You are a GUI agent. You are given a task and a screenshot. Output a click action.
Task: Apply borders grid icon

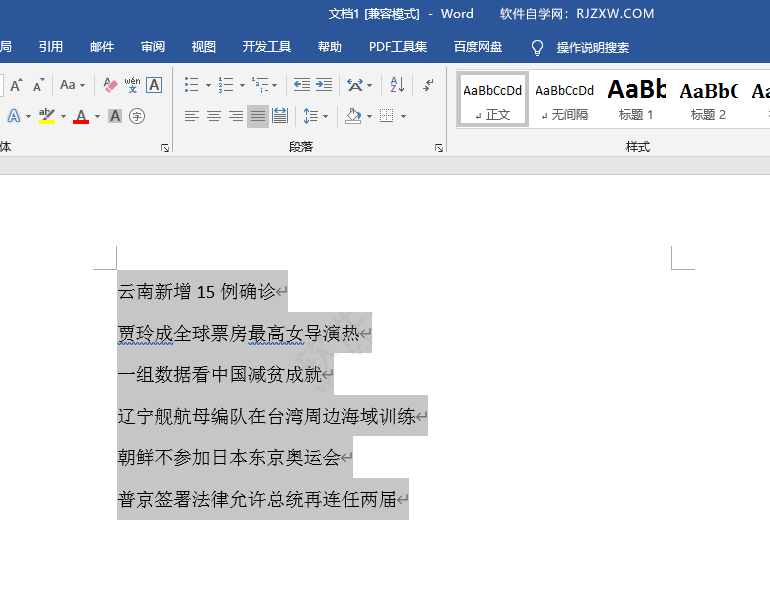387,116
